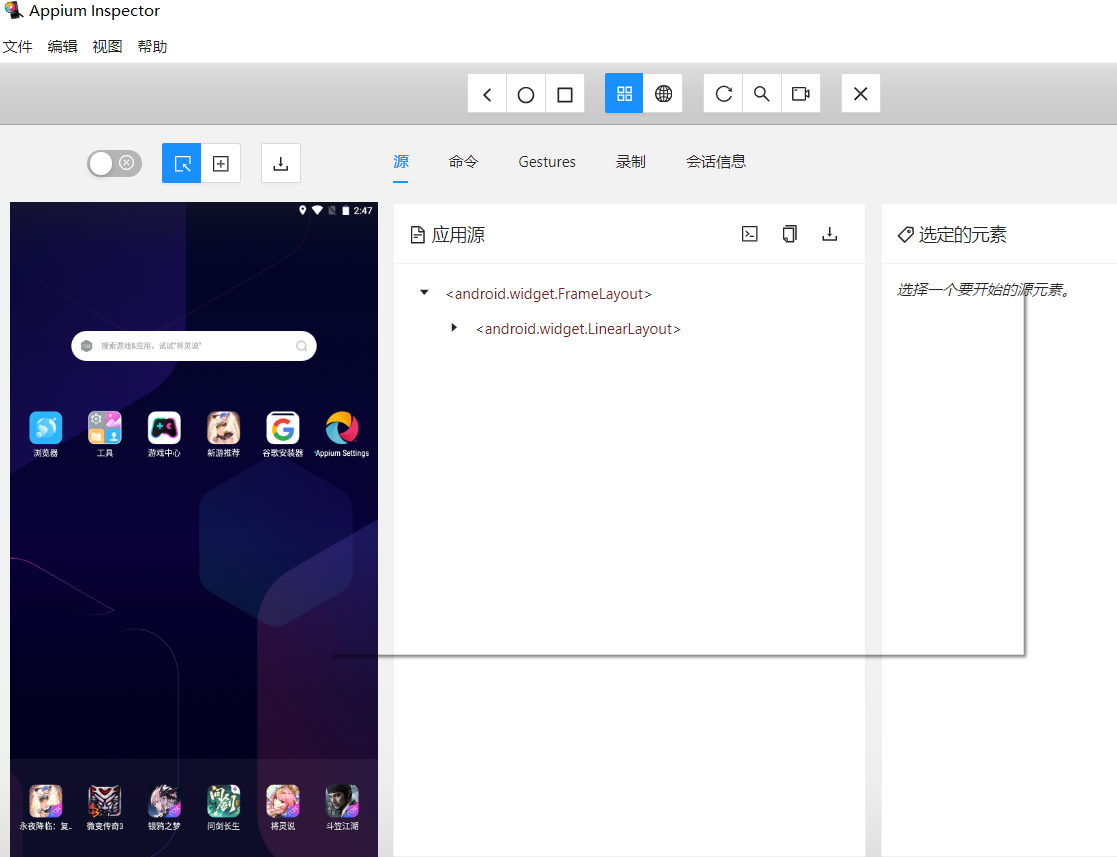Click the 选择一个要开始的源元素 hint text
Image resolution: width=1117 pixels, height=857 pixels.
click(984, 290)
